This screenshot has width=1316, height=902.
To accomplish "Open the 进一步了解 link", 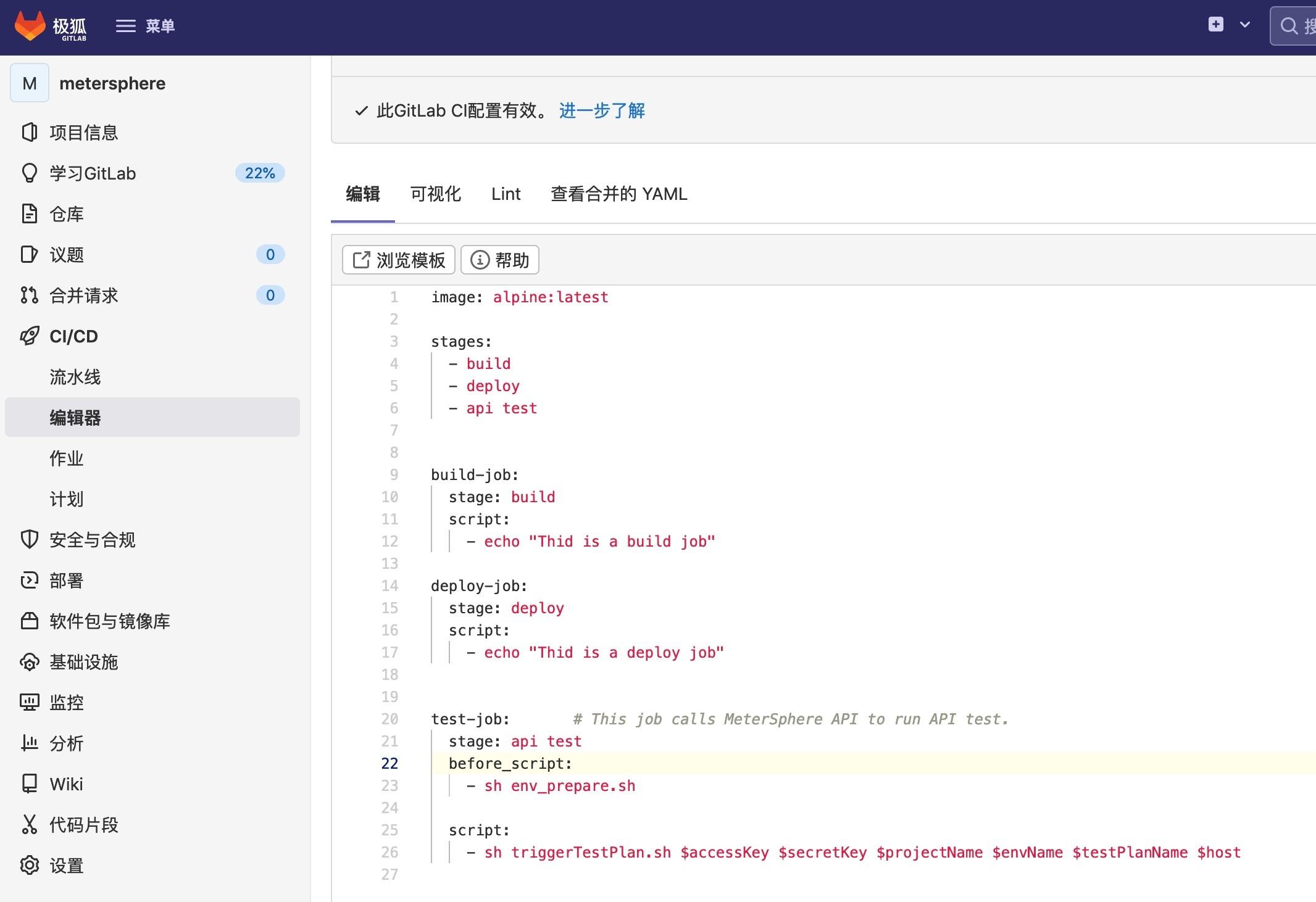I will 601,111.
